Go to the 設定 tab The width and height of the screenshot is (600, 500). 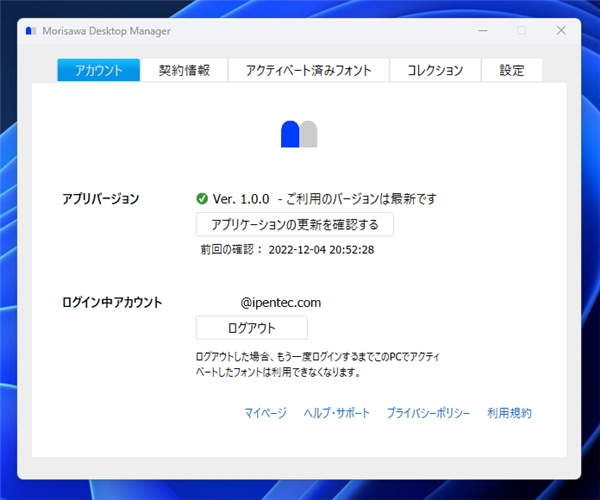pyautogui.click(x=512, y=70)
